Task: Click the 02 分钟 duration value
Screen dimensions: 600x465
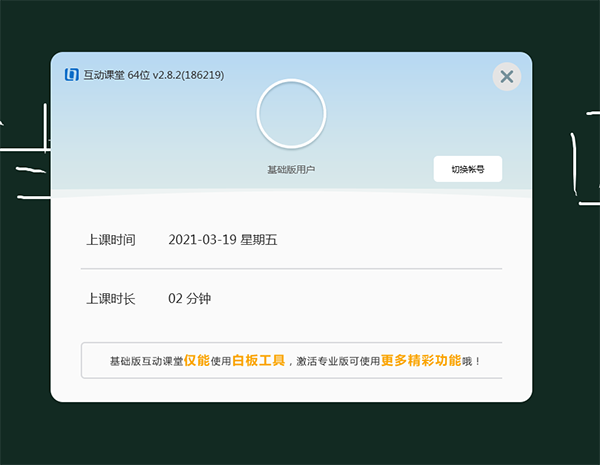Action: (x=190, y=299)
